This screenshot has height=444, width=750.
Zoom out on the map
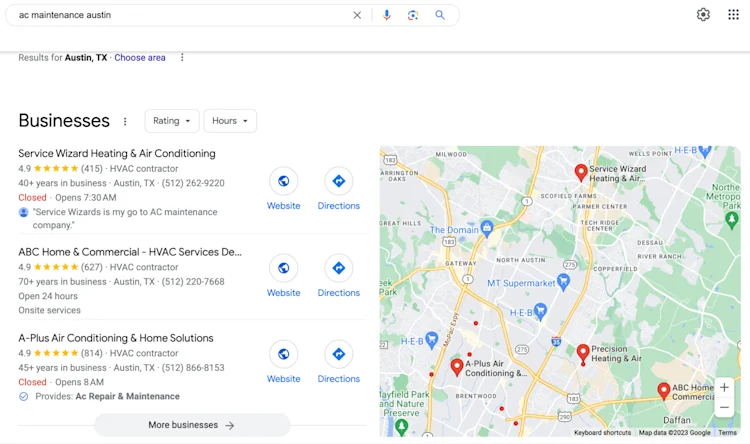coord(724,408)
